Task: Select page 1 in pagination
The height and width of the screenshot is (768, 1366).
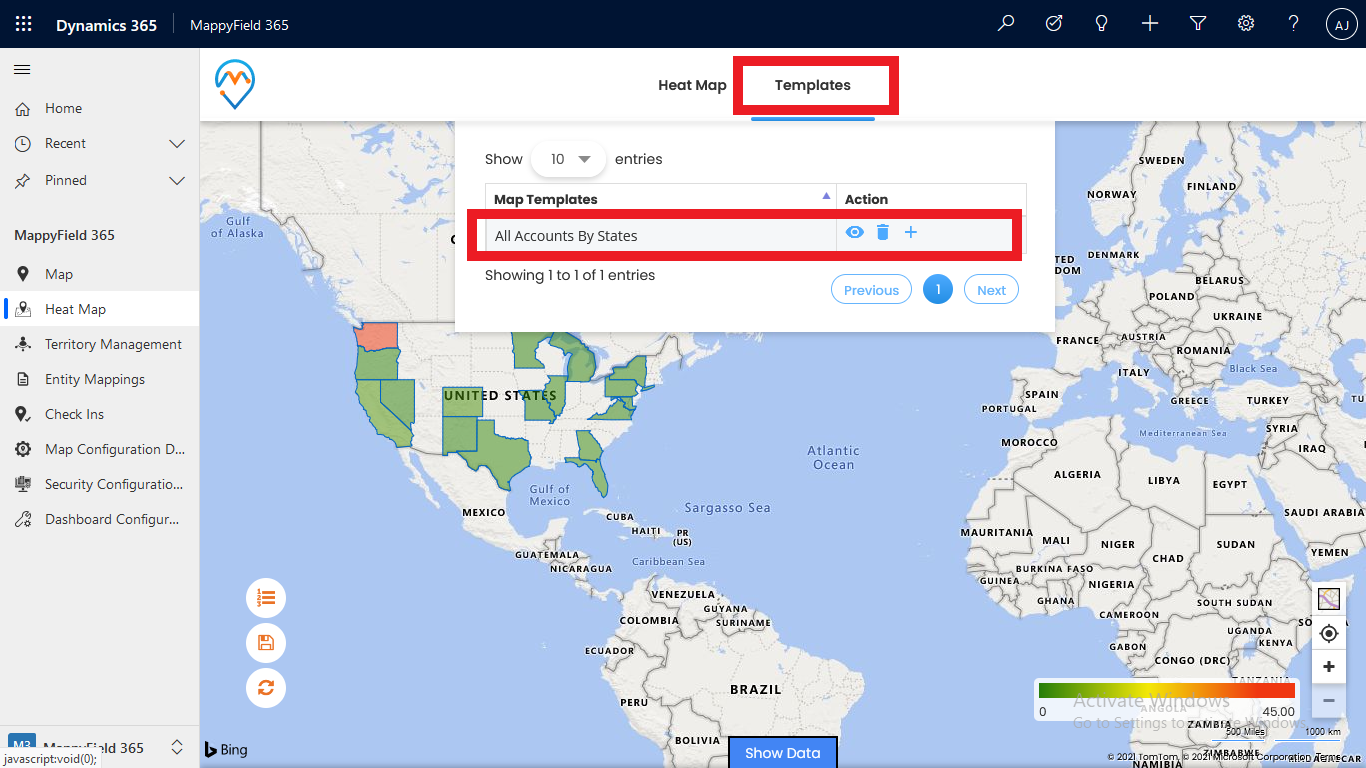Action: (938, 290)
